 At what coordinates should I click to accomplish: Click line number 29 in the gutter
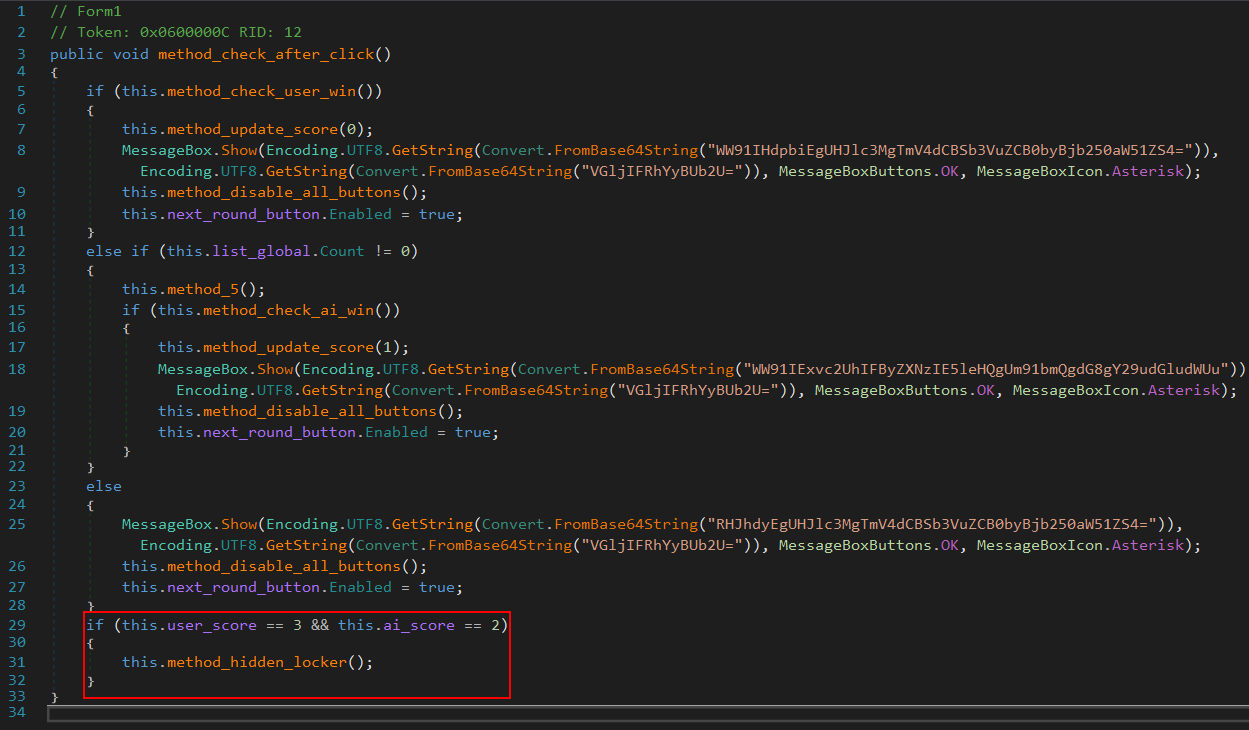(17, 625)
